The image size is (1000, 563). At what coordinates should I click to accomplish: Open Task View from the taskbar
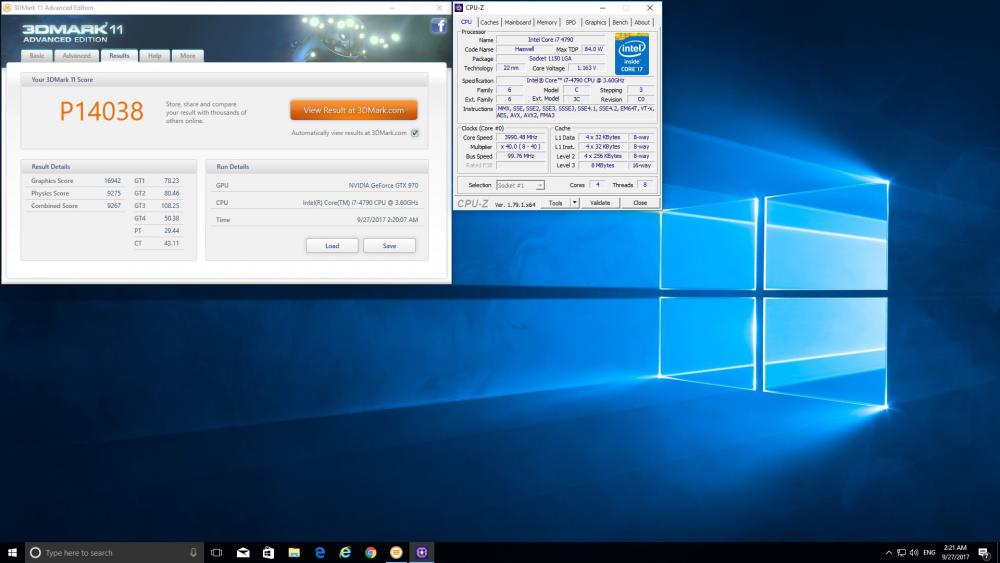[x=217, y=552]
